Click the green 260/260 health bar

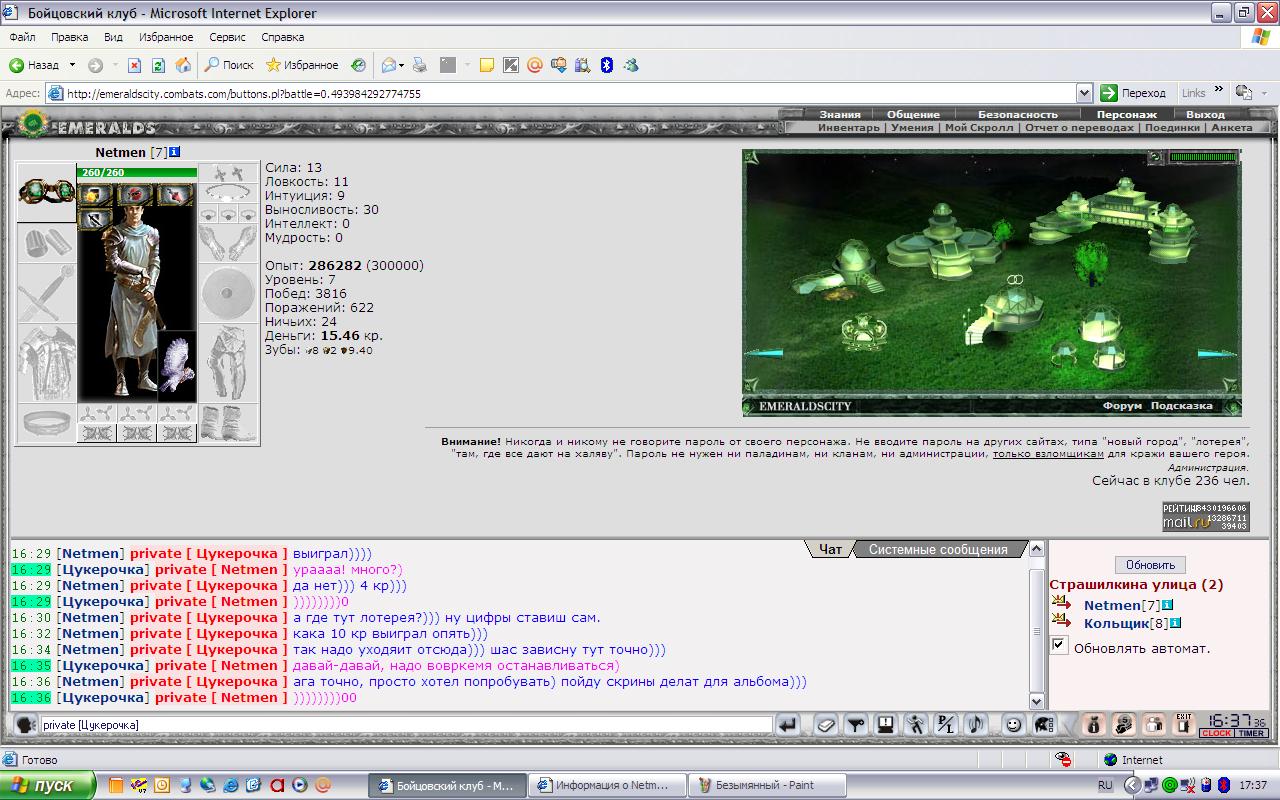pyautogui.click(x=137, y=173)
